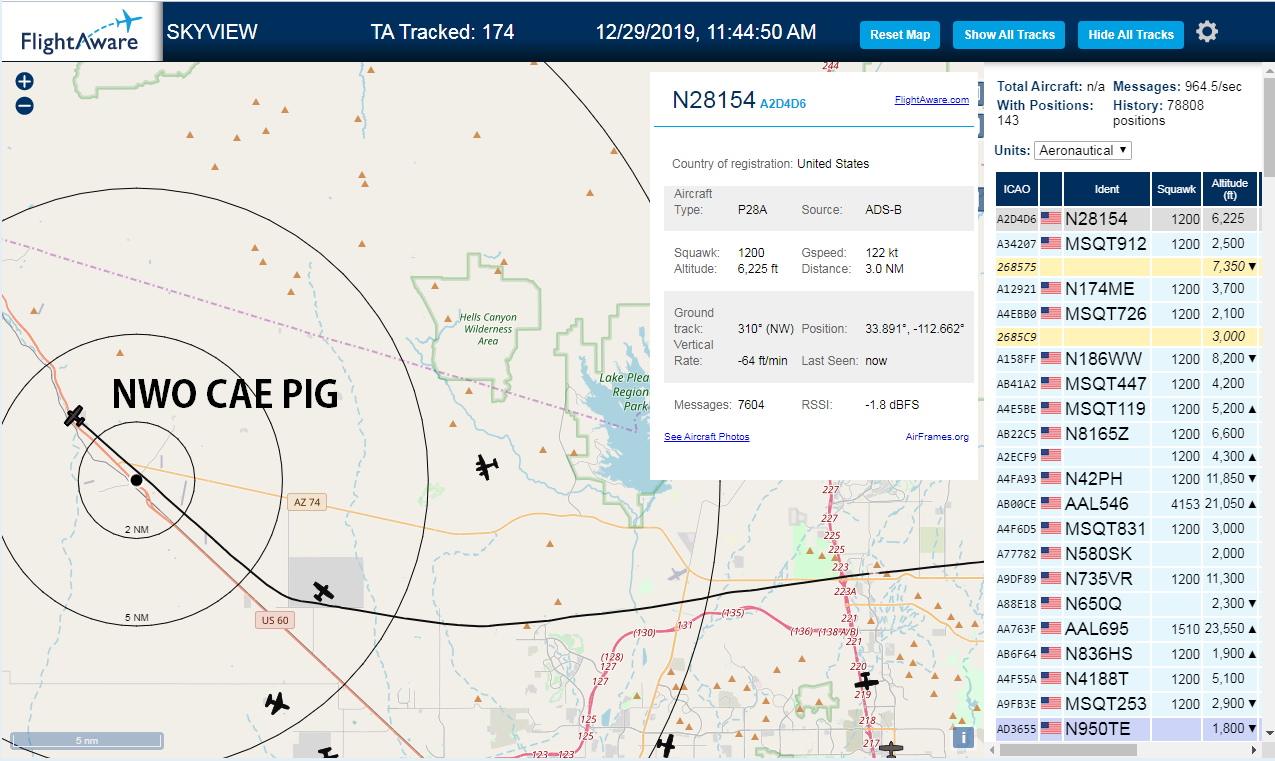Open the Units Aeronautical dropdown
Viewport: 1275px width, 761px height.
tap(1083, 150)
